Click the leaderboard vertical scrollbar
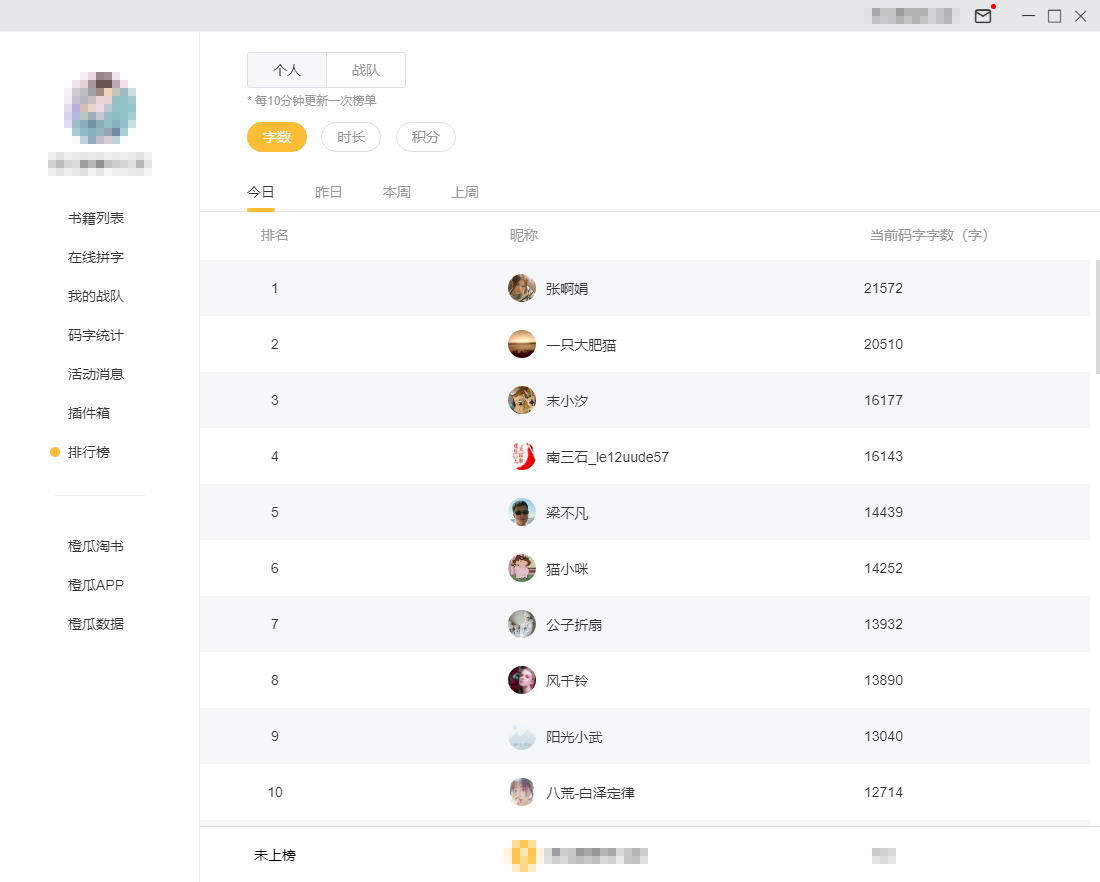This screenshot has height=882, width=1100. [1097, 316]
